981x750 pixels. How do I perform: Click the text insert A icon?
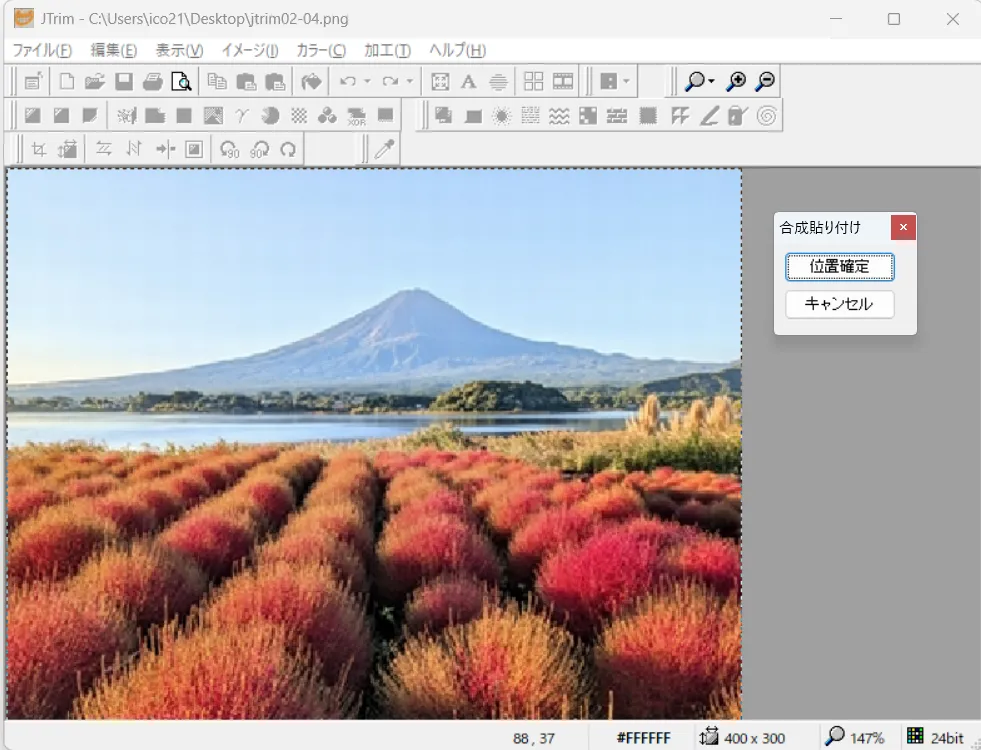coord(468,82)
